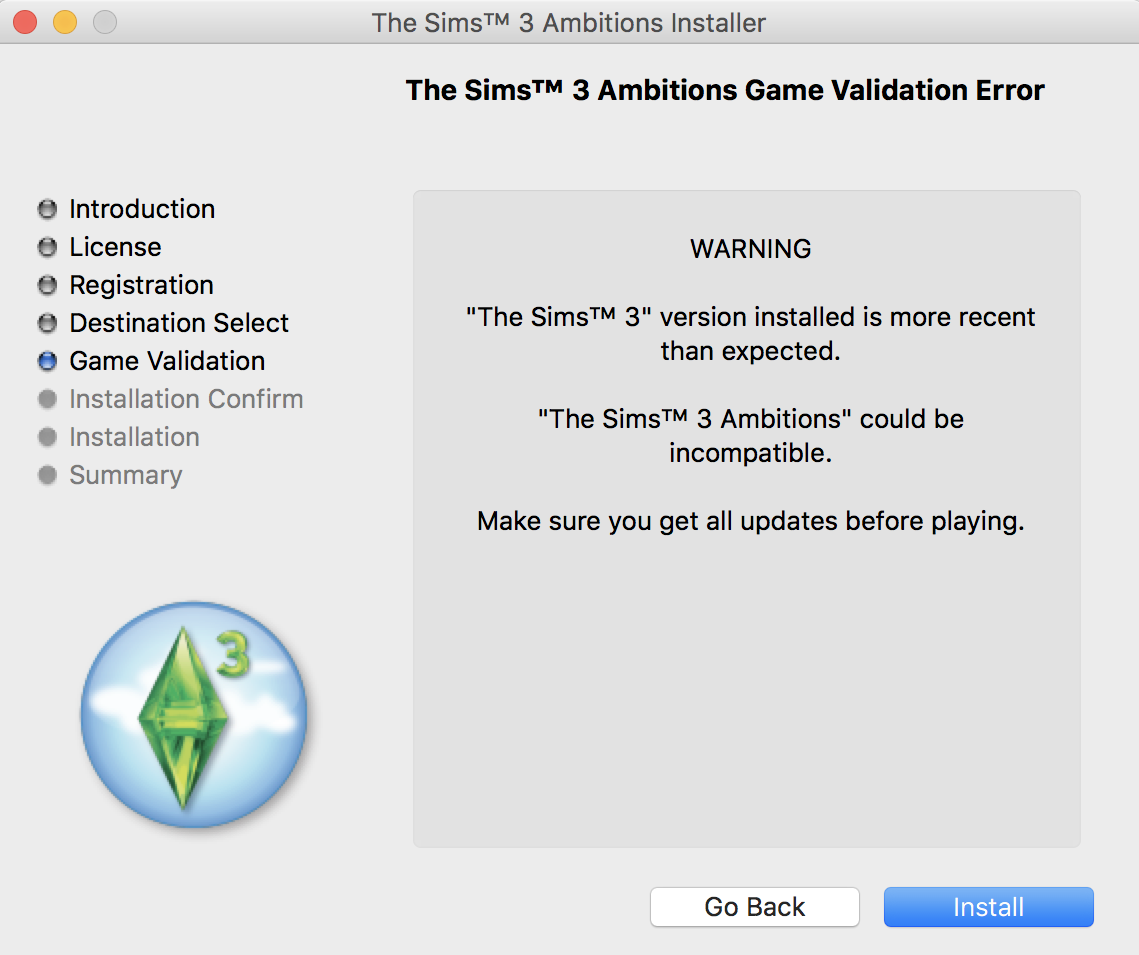Select the Registration step label
Screen dimensions: 1139x955
click(x=141, y=285)
